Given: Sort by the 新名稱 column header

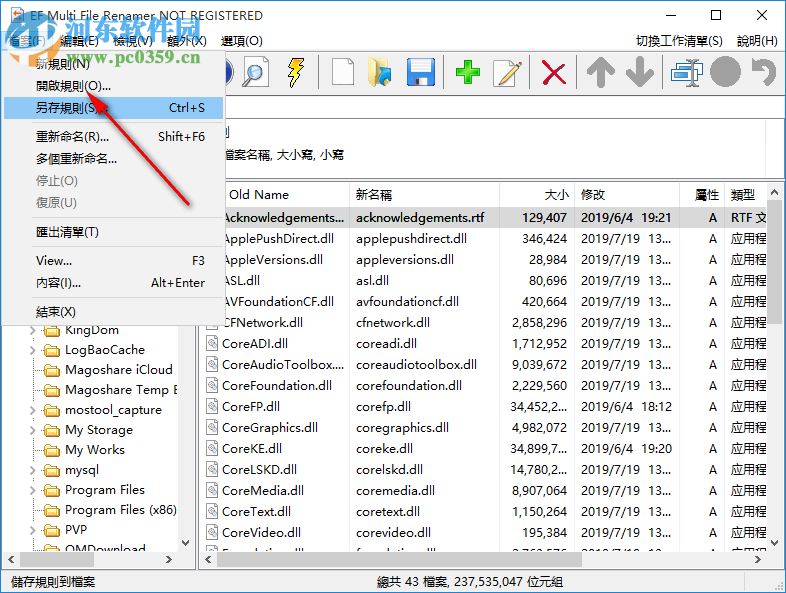Looking at the screenshot, I should (x=424, y=194).
